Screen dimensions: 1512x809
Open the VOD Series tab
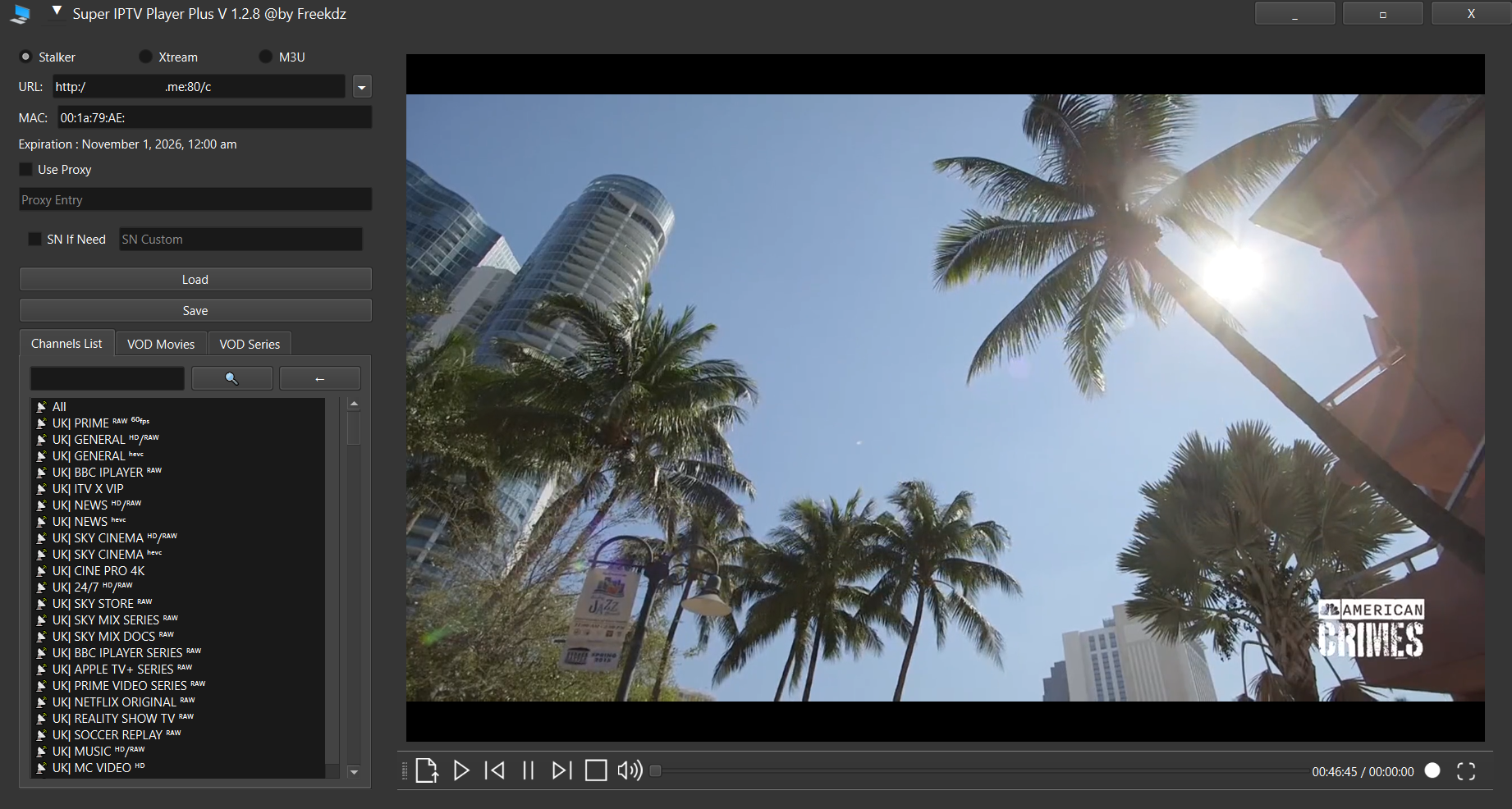(x=250, y=344)
